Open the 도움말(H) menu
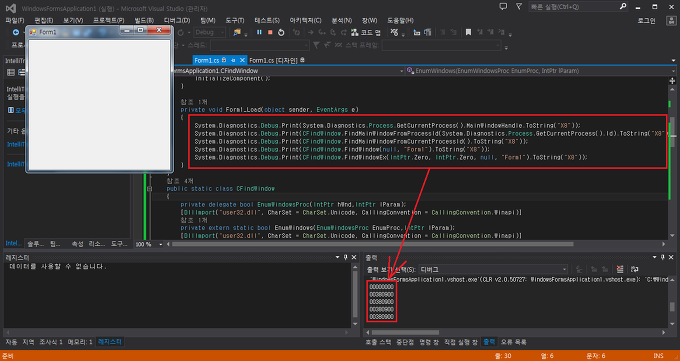 click(x=400, y=20)
